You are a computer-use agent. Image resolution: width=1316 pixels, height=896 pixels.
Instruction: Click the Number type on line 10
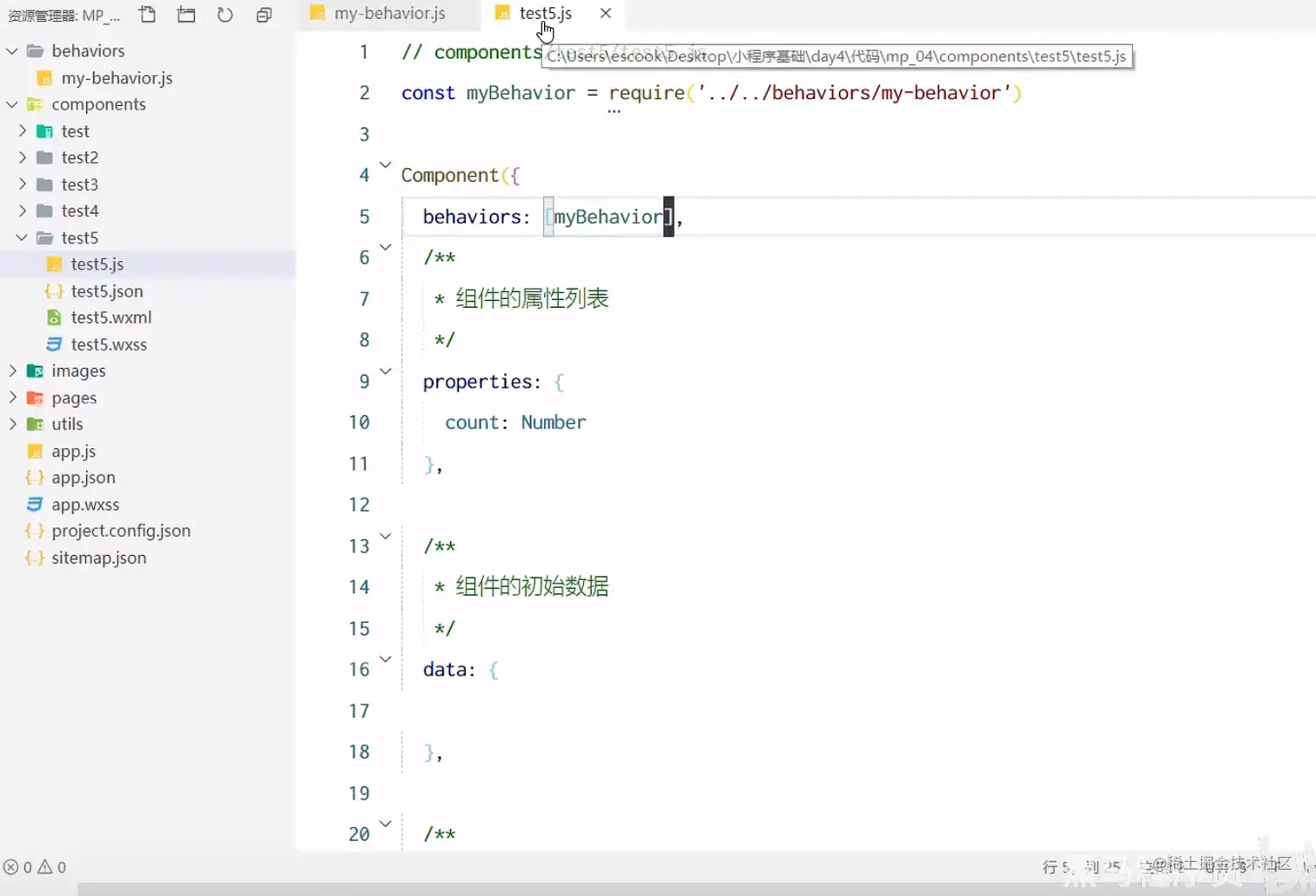point(554,423)
